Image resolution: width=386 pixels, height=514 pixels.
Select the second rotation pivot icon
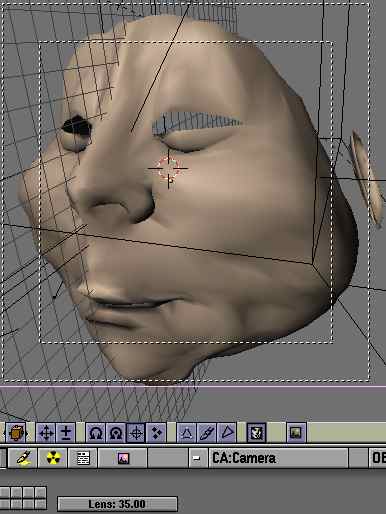(116, 433)
